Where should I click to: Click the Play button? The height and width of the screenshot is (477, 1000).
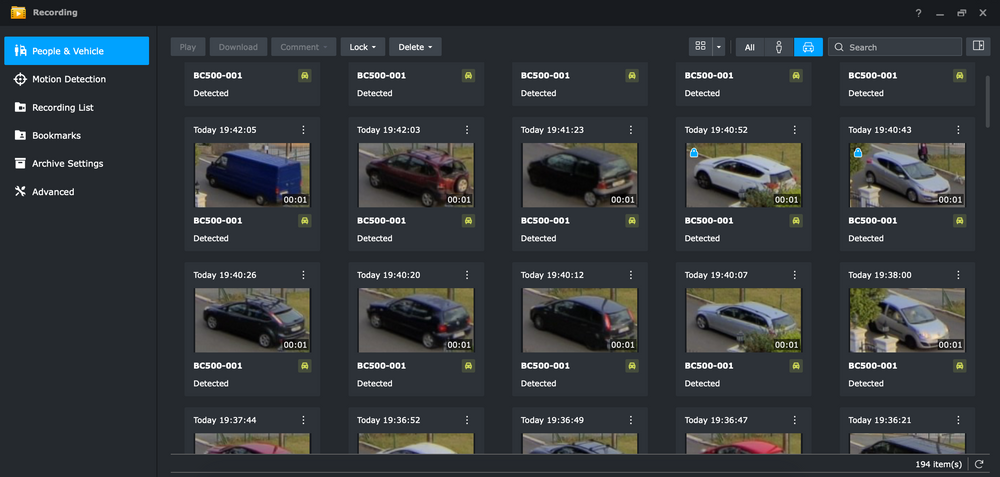pos(188,47)
